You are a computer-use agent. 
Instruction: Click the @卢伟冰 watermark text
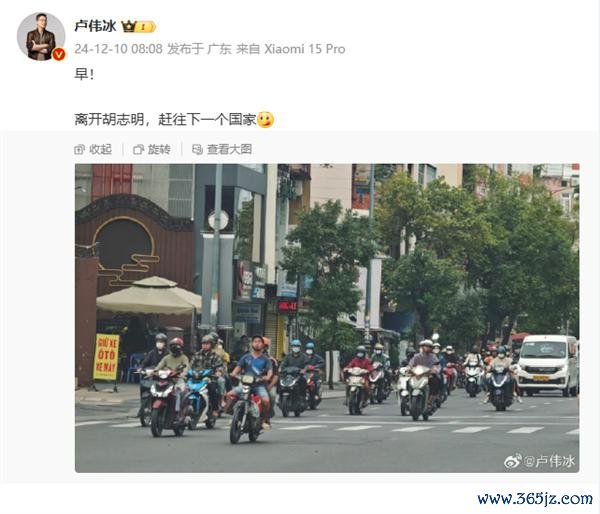(549, 461)
